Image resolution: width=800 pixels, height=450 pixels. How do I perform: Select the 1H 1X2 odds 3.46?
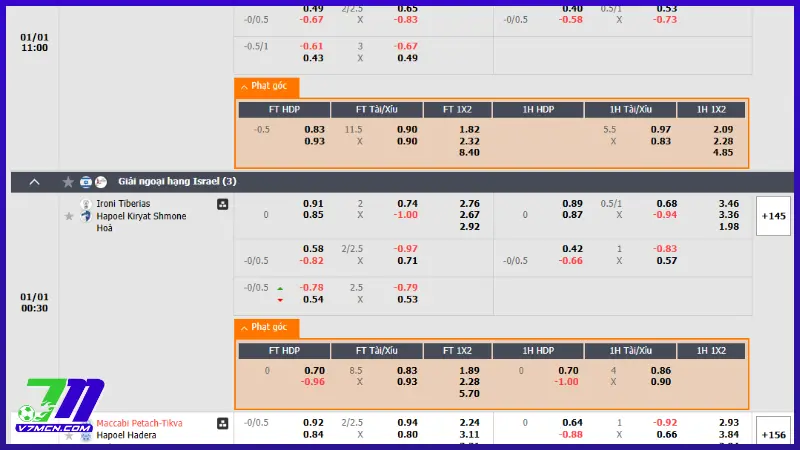click(728, 204)
